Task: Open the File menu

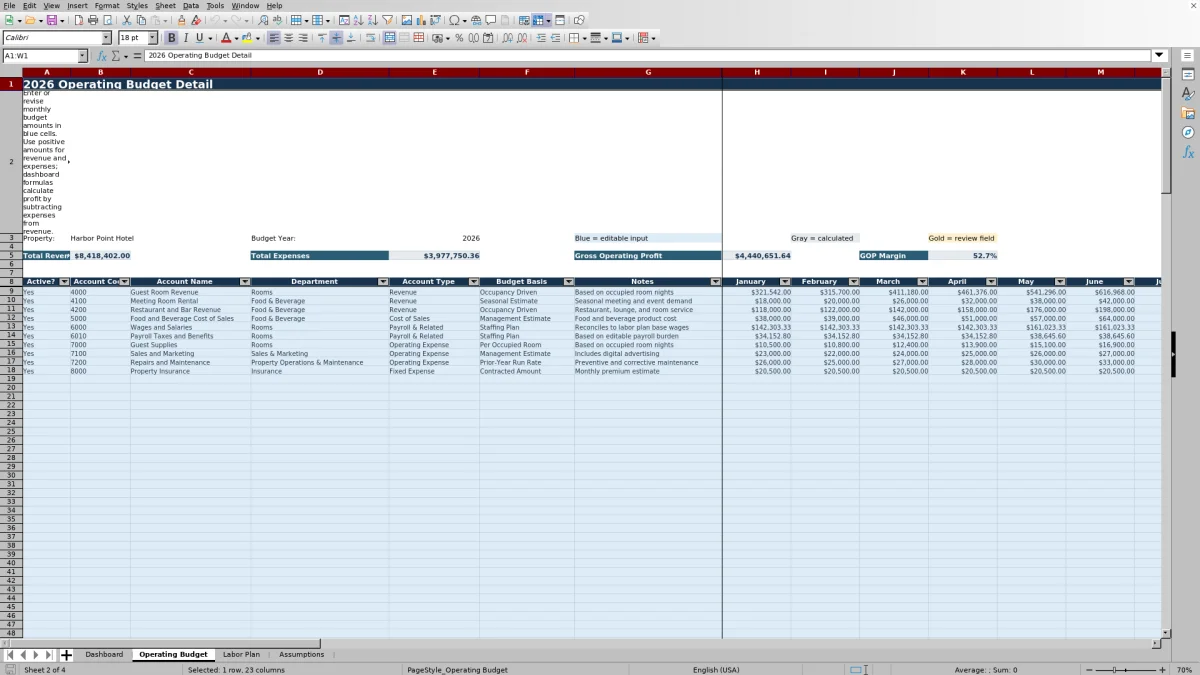Action: [x=9, y=6]
